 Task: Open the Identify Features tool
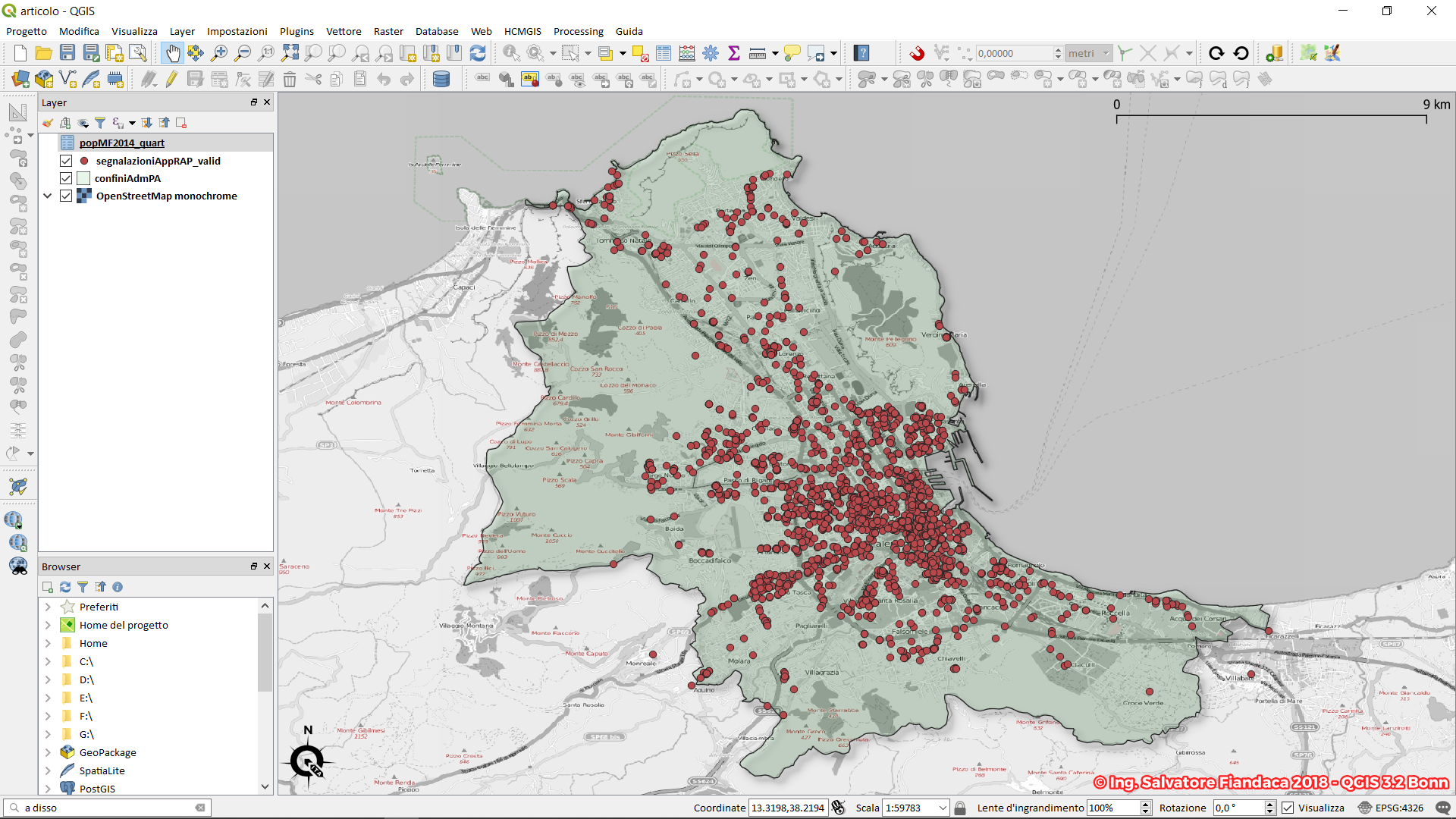pos(511,53)
